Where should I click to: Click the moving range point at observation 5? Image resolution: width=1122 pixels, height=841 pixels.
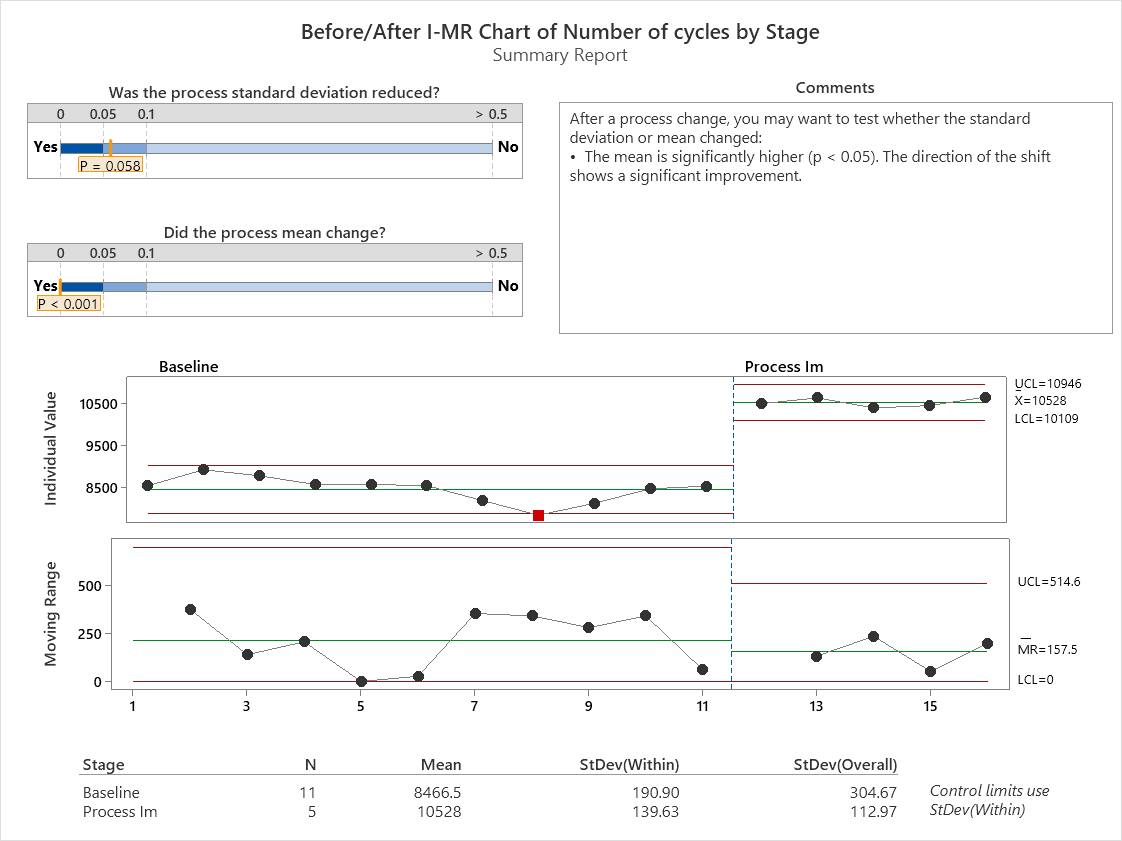[361, 681]
